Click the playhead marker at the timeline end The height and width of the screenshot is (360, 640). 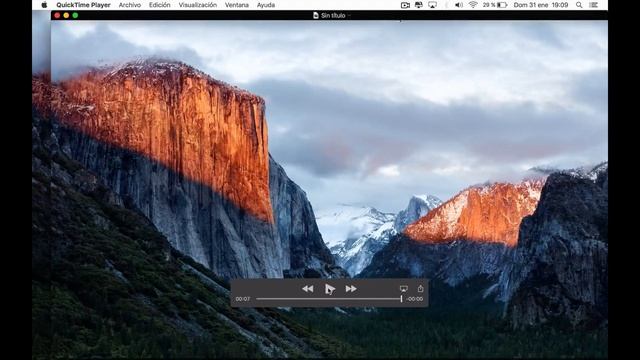(x=402, y=299)
